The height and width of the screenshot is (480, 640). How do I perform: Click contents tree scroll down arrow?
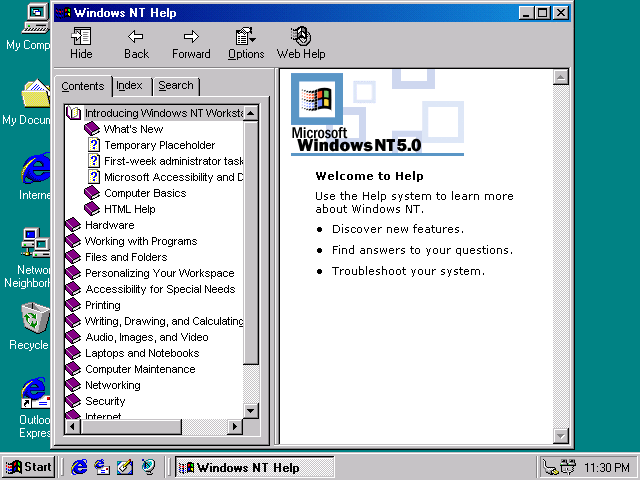[x=251, y=410]
